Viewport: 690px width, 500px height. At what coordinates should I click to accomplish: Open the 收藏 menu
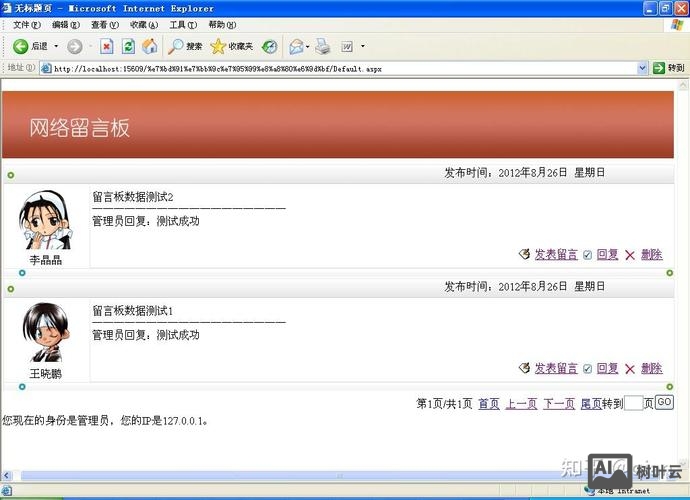click(x=144, y=25)
